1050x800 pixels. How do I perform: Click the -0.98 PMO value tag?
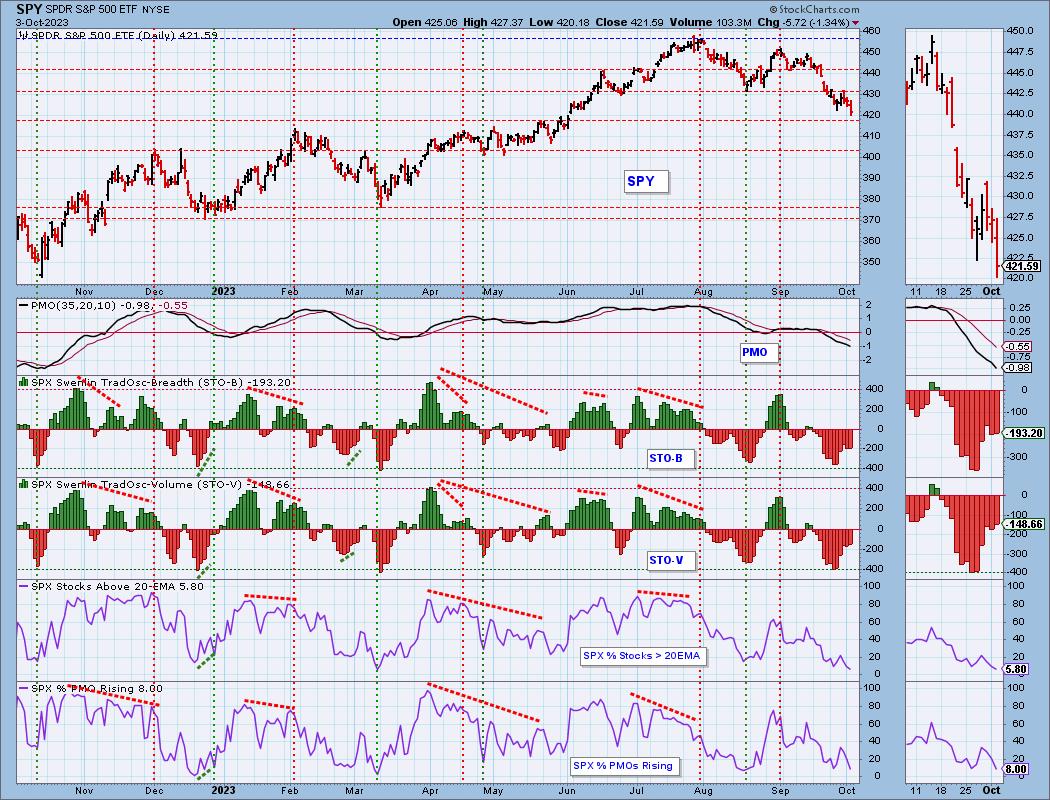[1019, 368]
